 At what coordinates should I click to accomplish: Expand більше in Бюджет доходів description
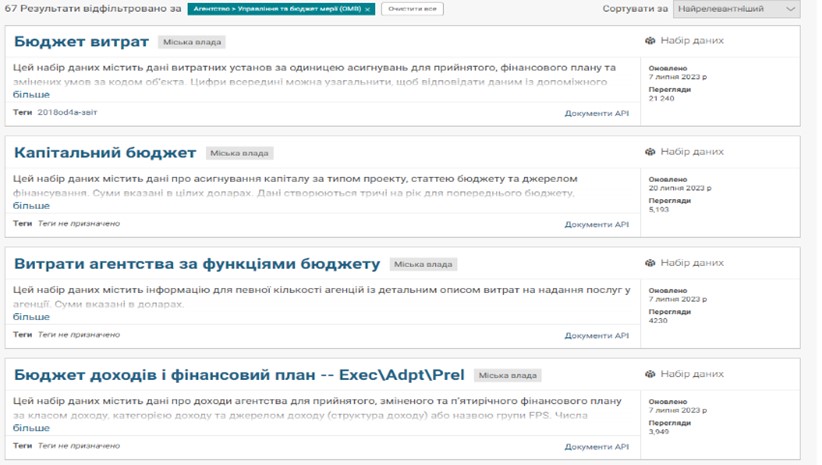(x=31, y=428)
